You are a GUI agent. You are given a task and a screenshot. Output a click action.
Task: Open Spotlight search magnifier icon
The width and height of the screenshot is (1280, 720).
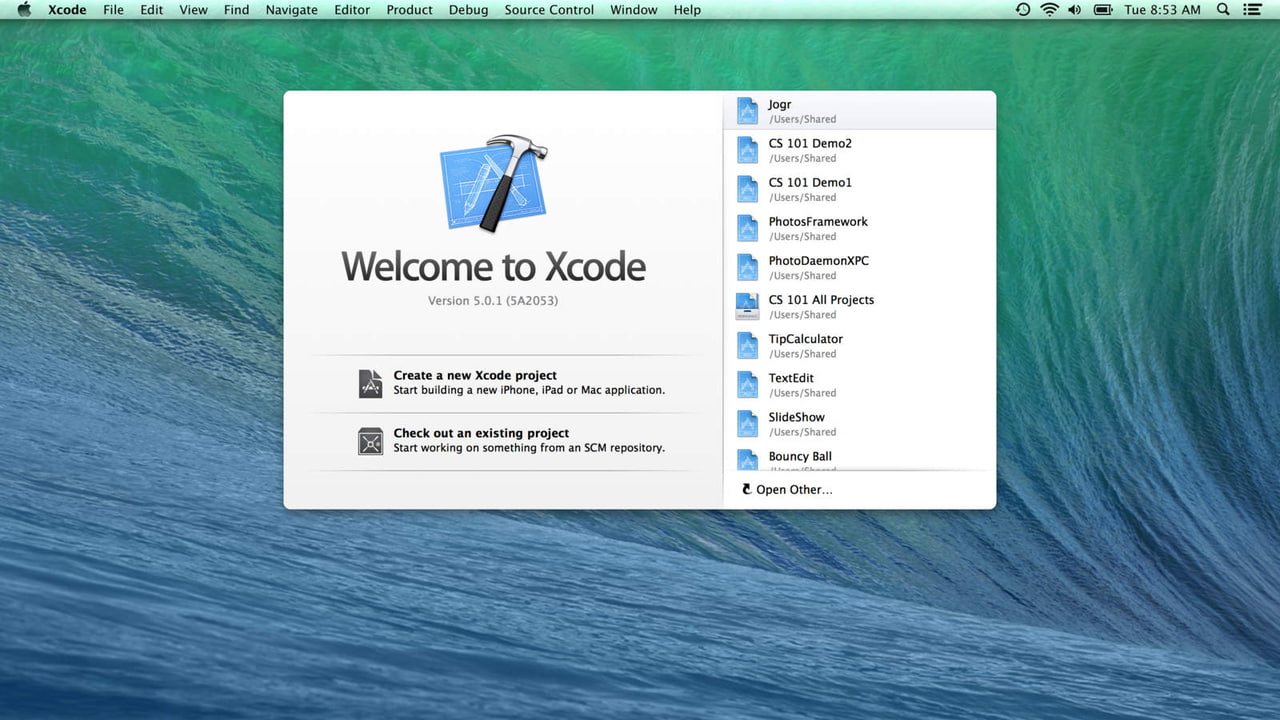click(x=1223, y=10)
